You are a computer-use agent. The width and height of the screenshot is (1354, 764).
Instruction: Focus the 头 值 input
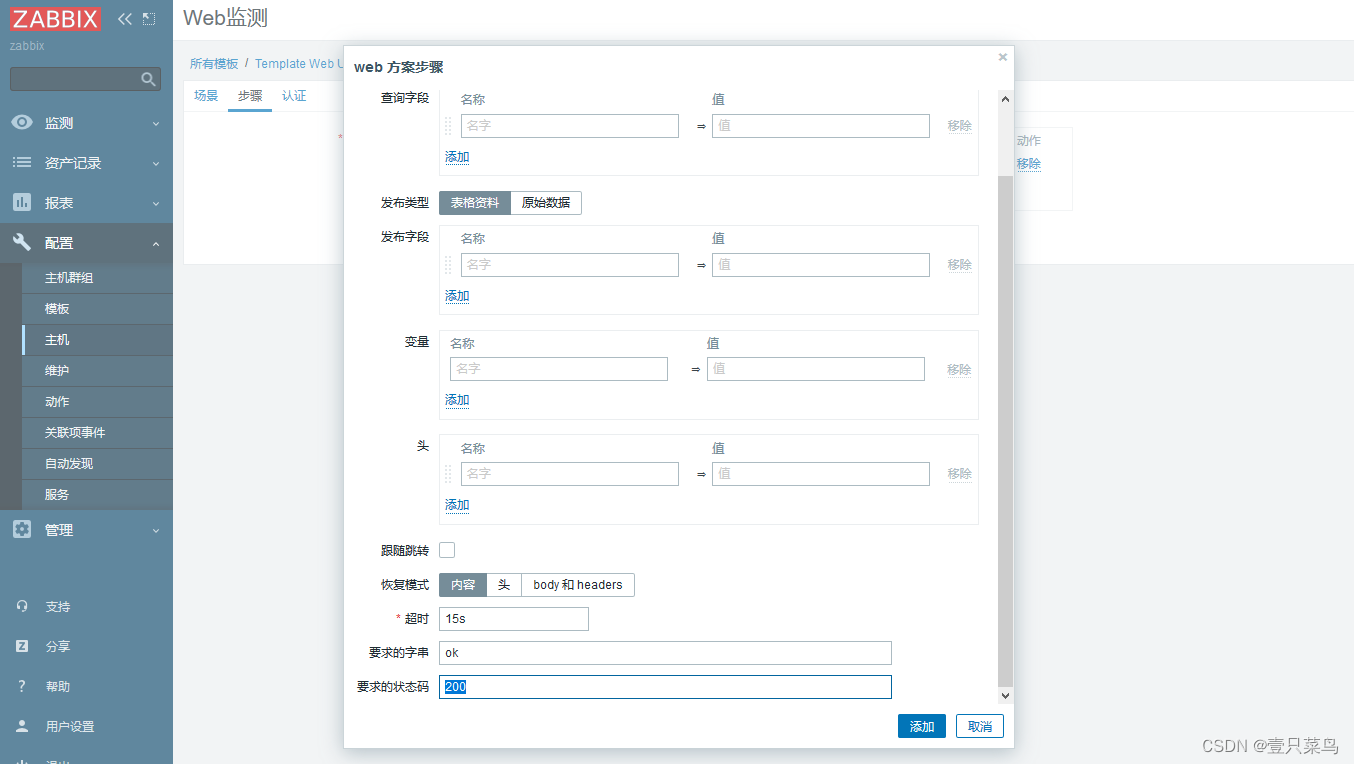point(821,474)
